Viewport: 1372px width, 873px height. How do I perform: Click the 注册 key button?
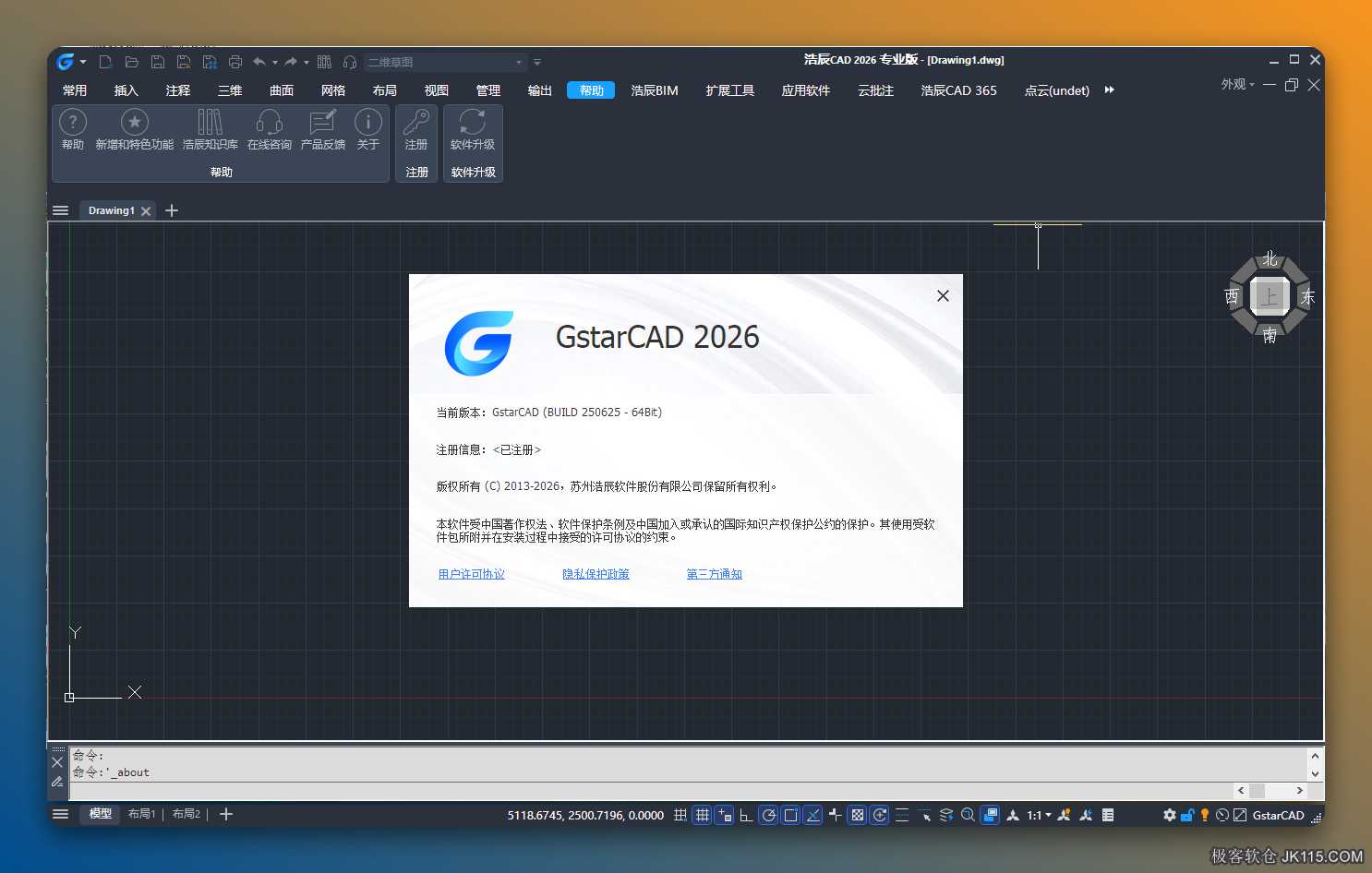(416, 129)
